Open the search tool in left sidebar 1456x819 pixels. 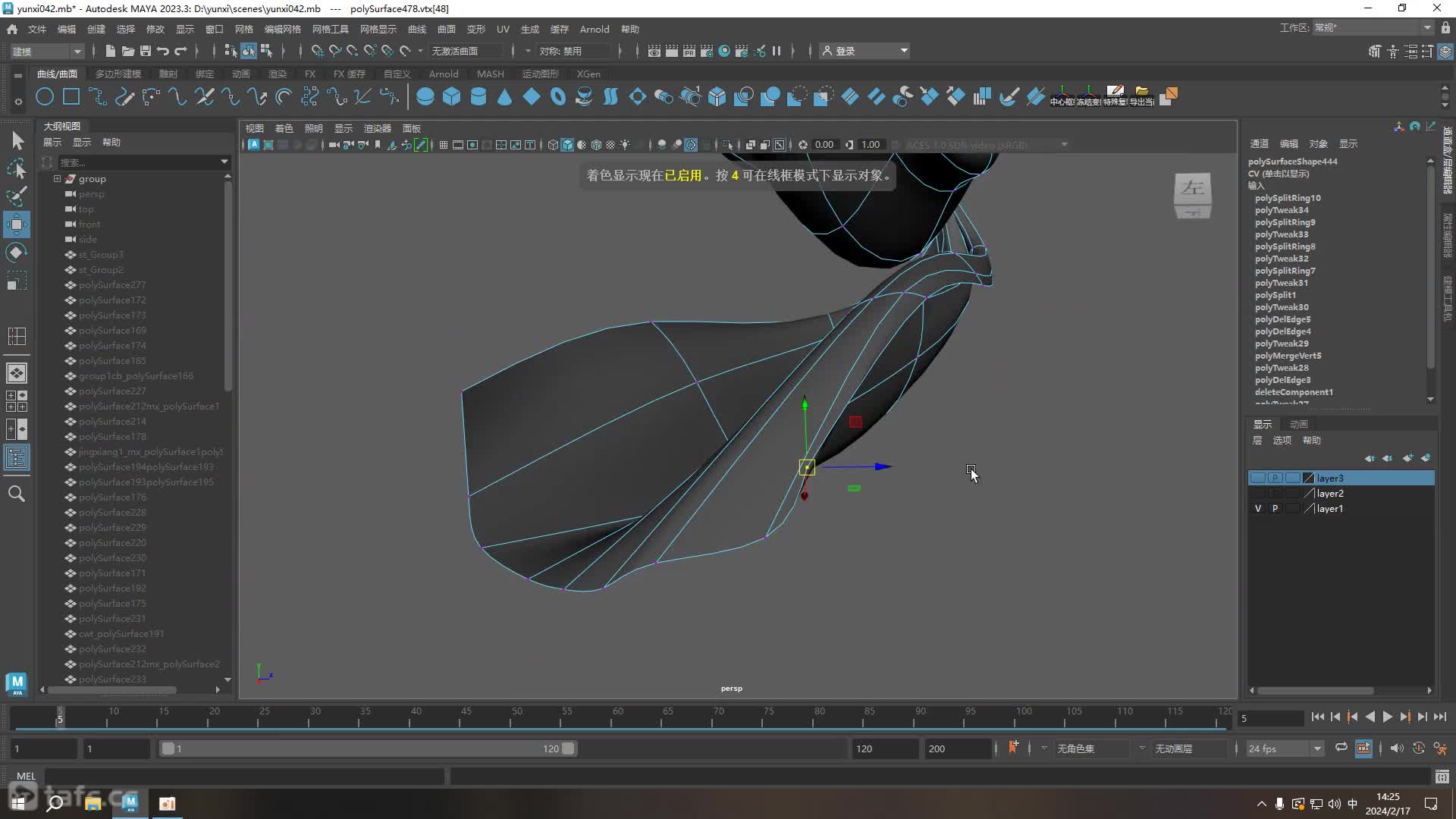17,494
